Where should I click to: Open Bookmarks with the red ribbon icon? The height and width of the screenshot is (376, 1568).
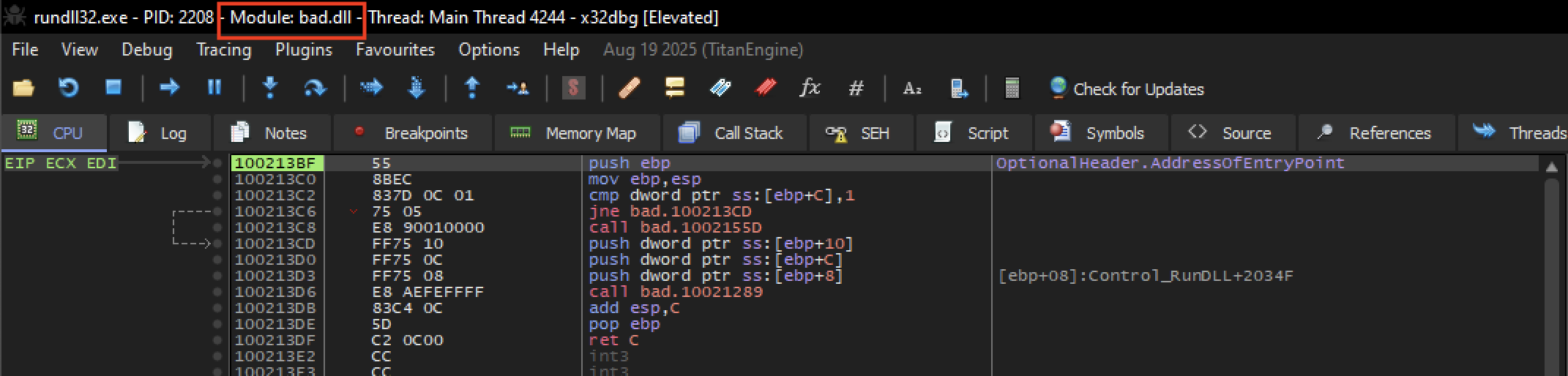pos(766,89)
